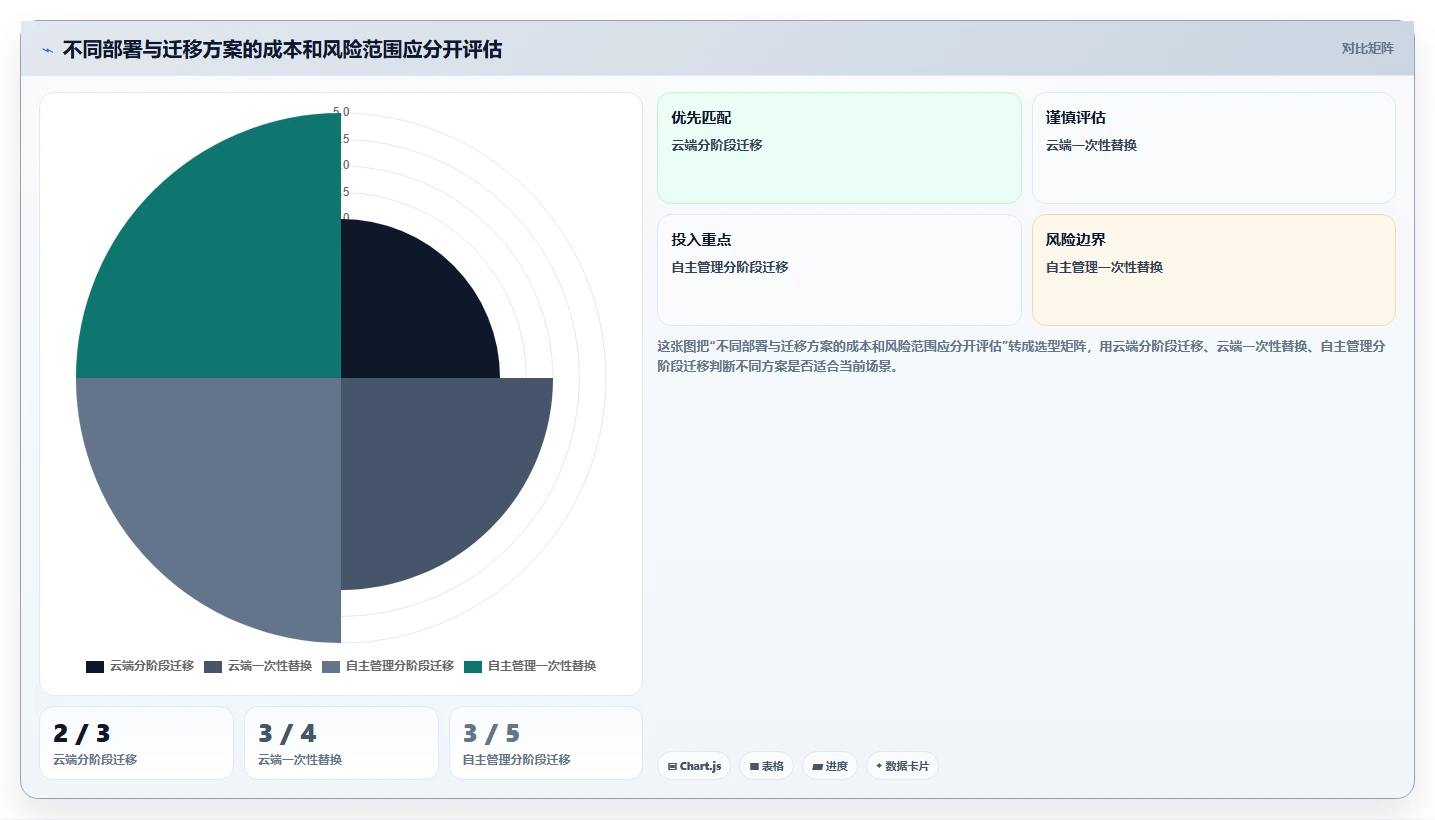Viewport: 1435px width, 820px height.
Task: Click the icon in Chart.js tag
Action: (x=672, y=767)
